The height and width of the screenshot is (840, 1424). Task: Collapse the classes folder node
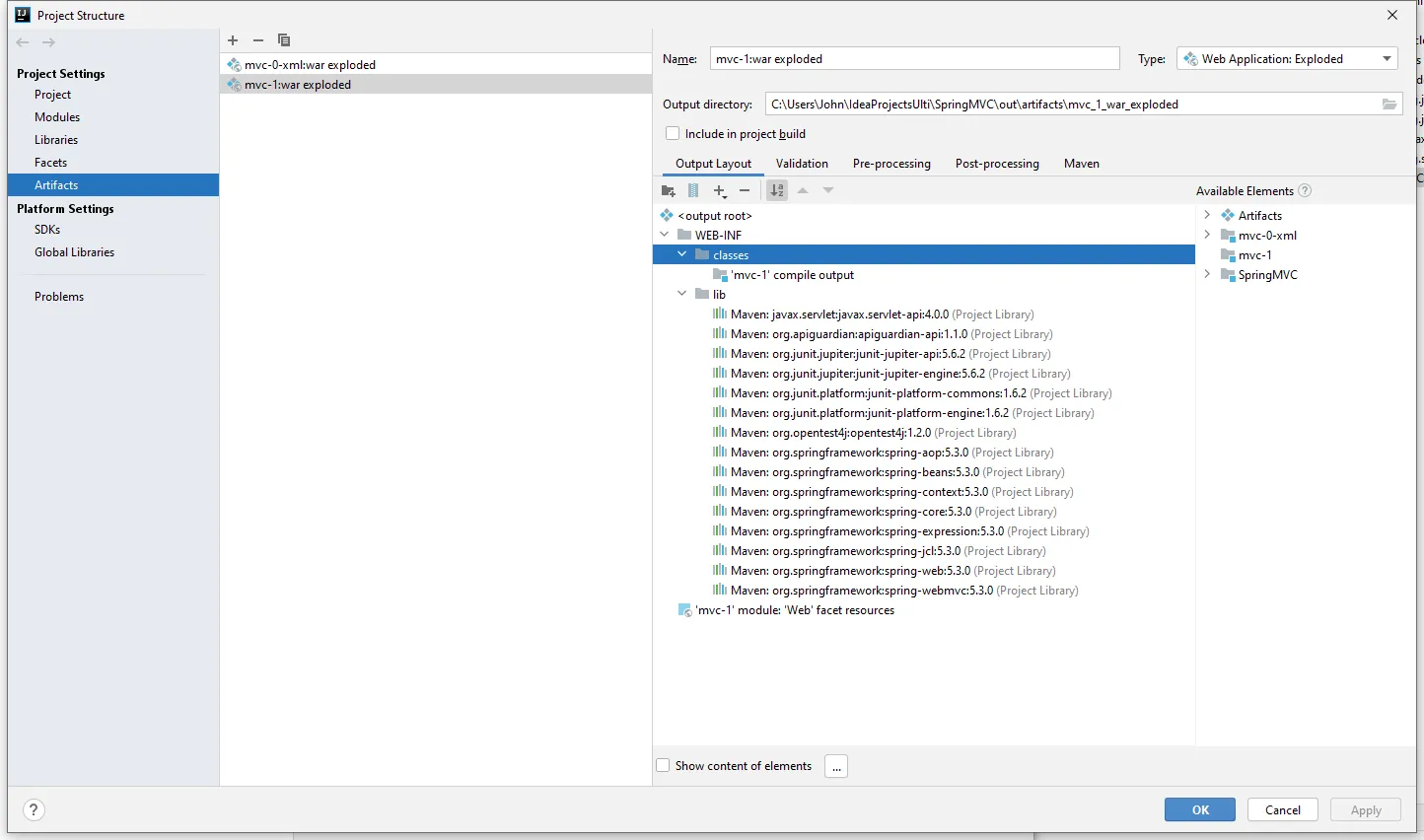681,254
